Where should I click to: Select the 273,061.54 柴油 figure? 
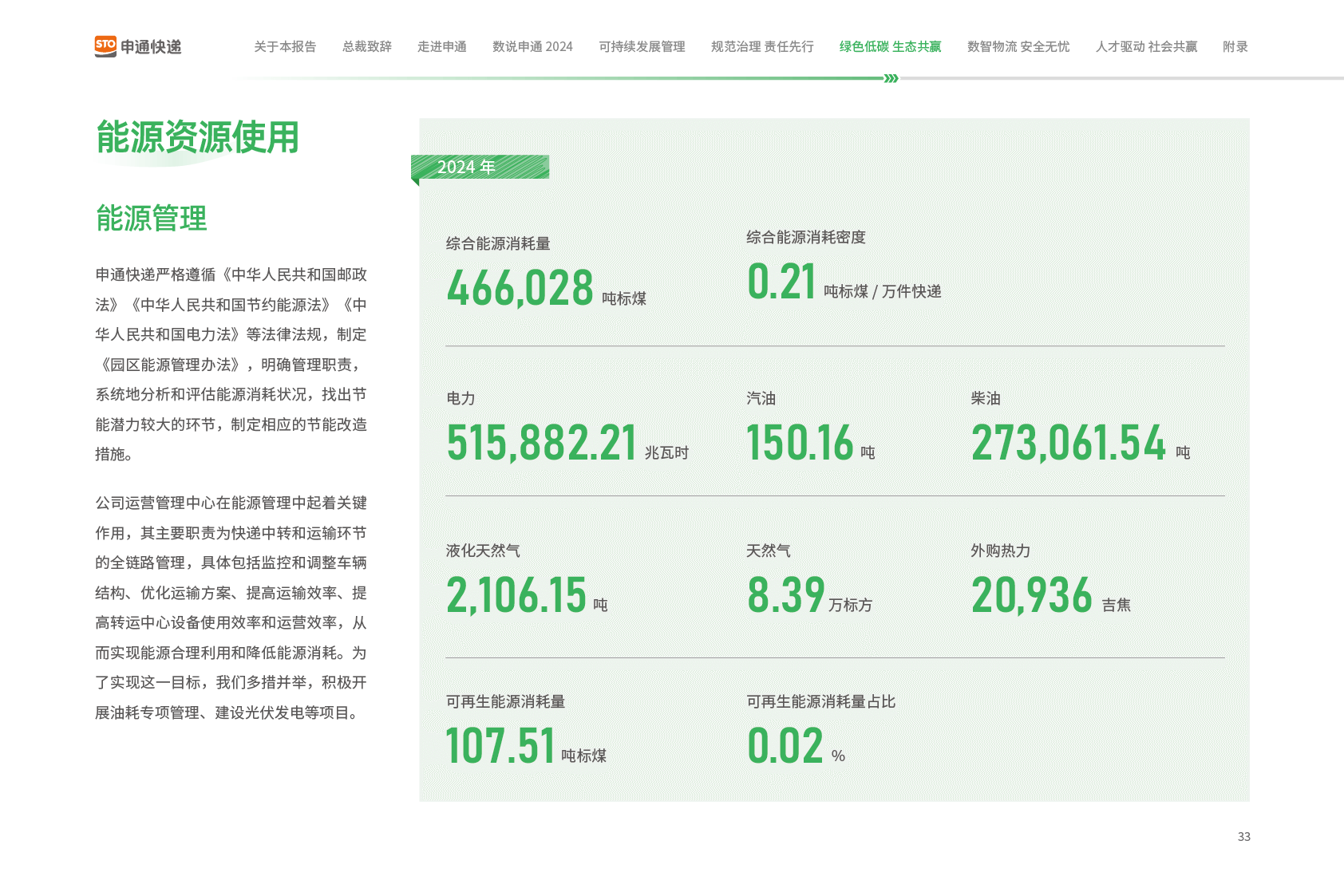(1068, 443)
